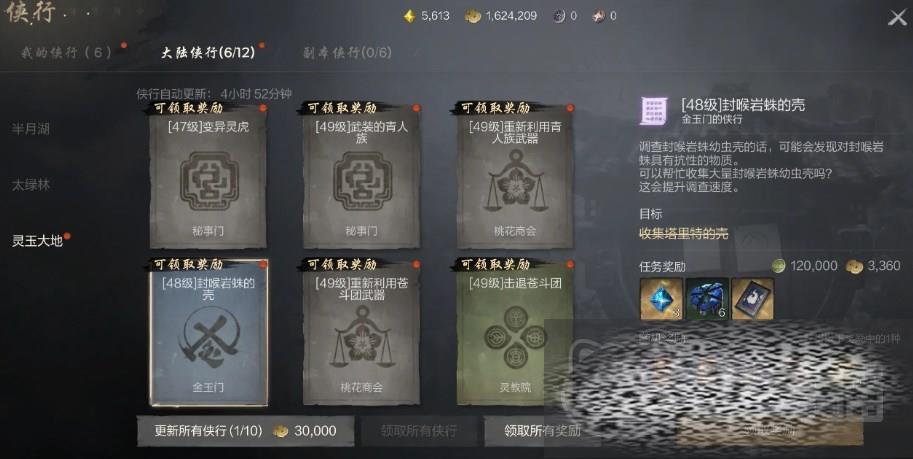This screenshot has width=913, height=459.
Task: Choose 灵玉大地 region in the sidebar
Action: (x=37, y=241)
